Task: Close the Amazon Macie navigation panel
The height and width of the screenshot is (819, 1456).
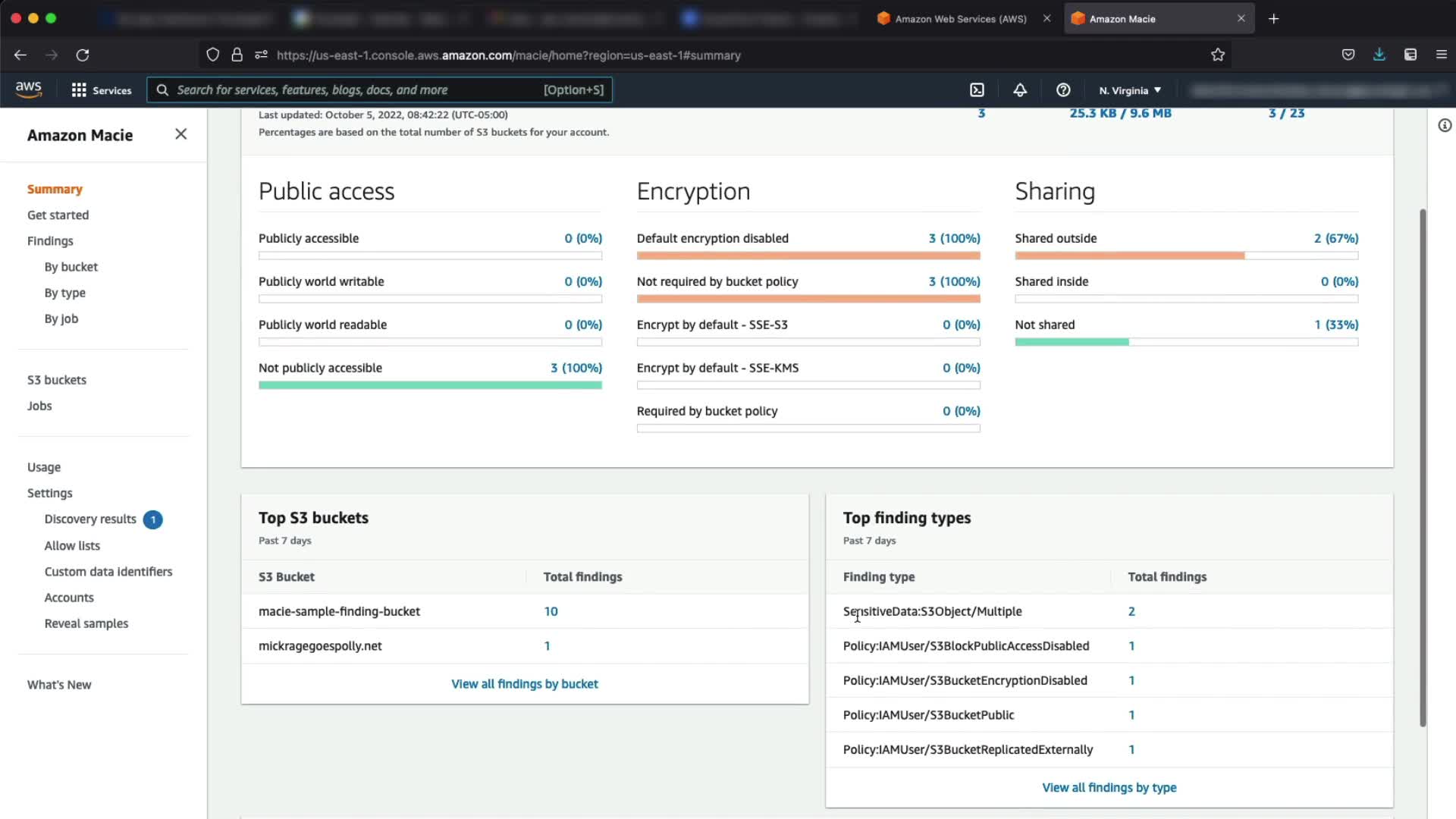Action: point(180,134)
